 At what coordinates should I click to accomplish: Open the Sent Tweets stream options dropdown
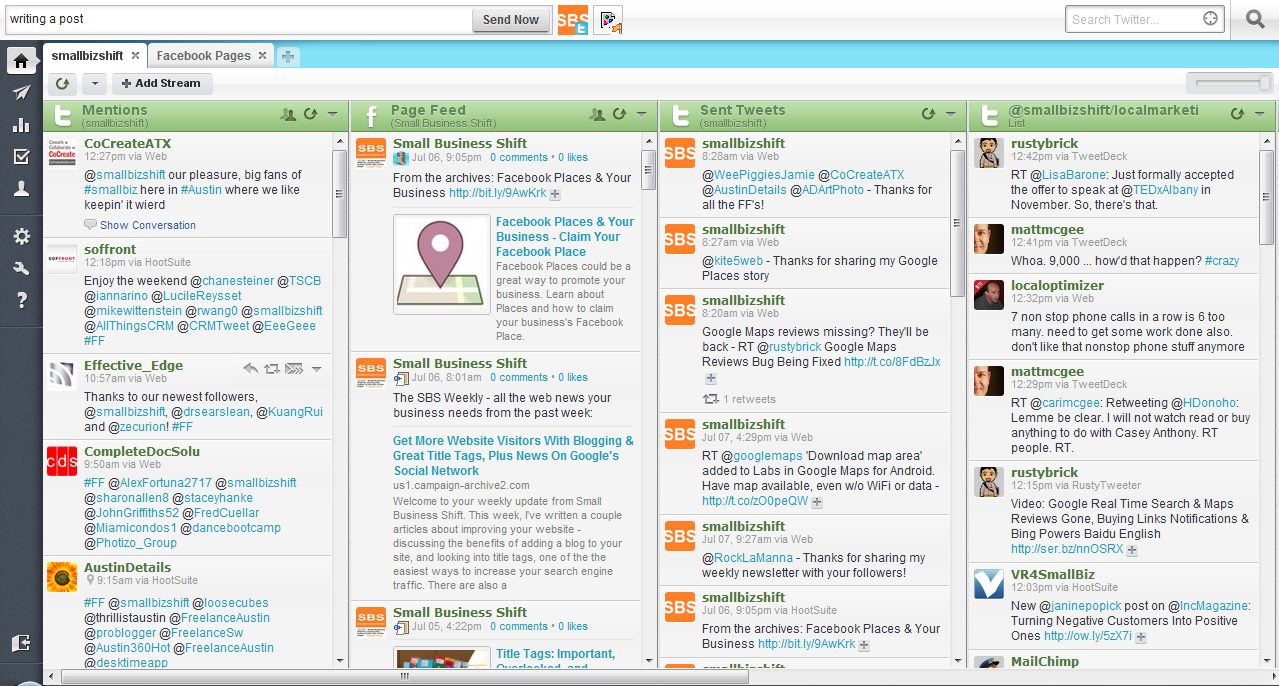[x=951, y=115]
